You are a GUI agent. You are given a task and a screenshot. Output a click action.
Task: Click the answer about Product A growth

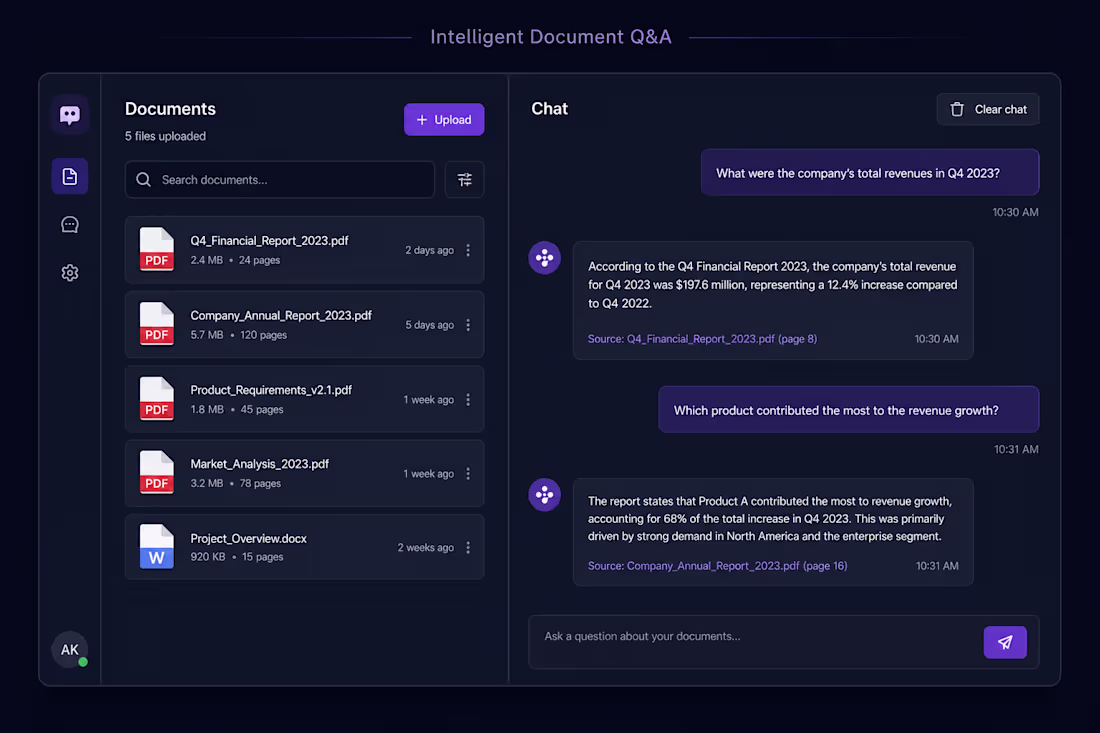tap(773, 532)
